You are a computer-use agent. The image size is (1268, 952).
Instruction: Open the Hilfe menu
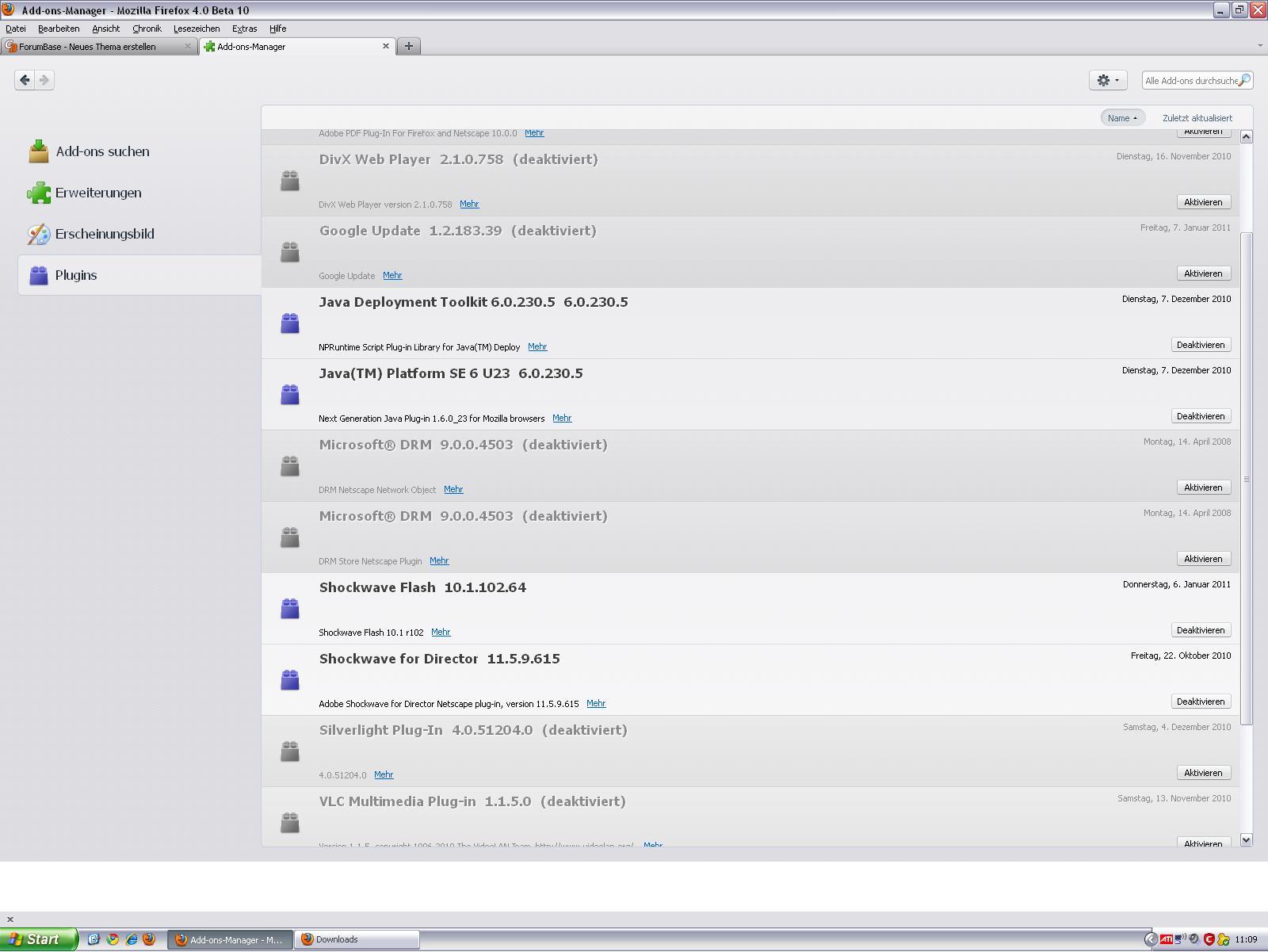[277, 29]
